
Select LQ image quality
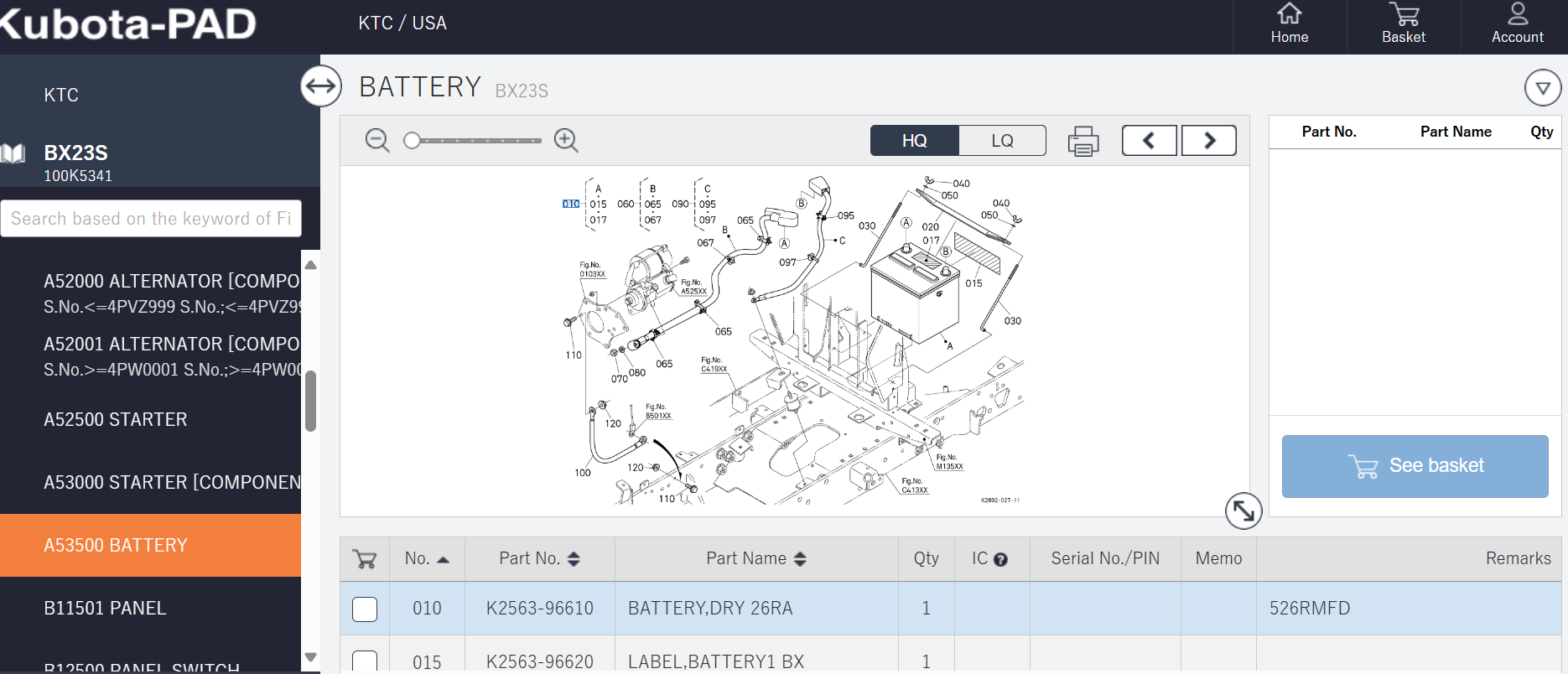pyautogui.click(x=1003, y=140)
